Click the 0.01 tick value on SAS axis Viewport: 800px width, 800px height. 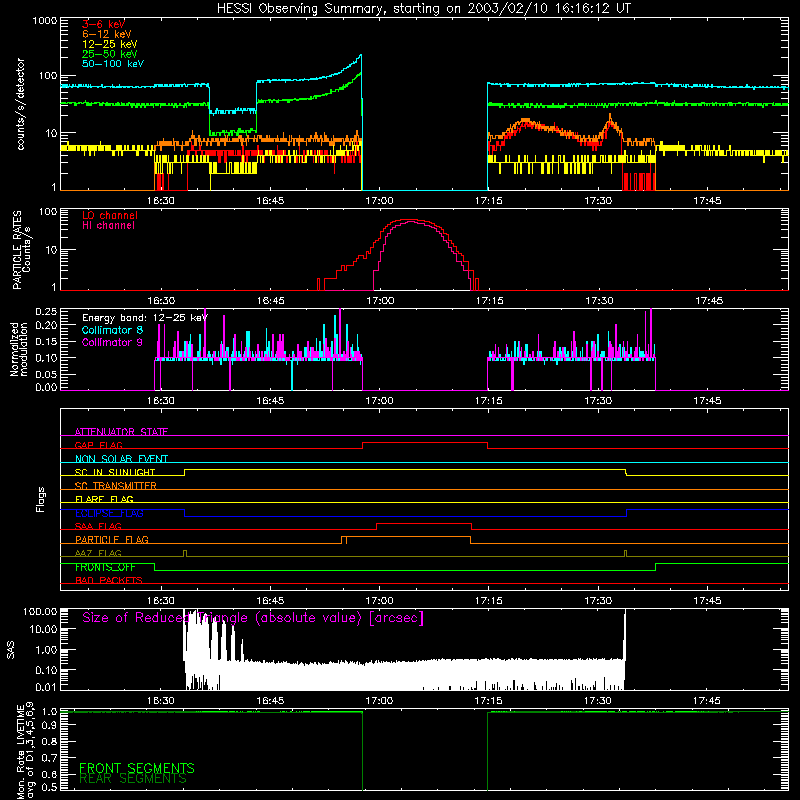46,687
